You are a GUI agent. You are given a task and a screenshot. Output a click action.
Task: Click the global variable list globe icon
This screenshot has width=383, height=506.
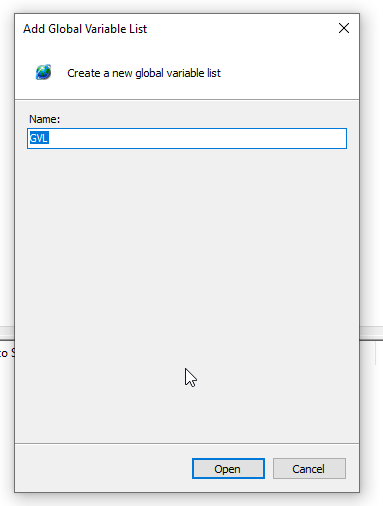(x=44, y=72)
